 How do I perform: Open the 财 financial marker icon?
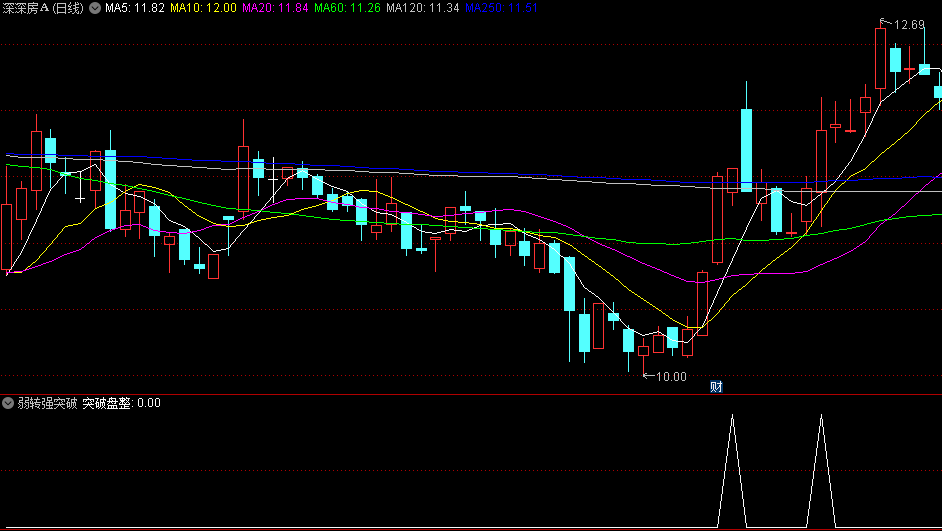coord(716,387)
